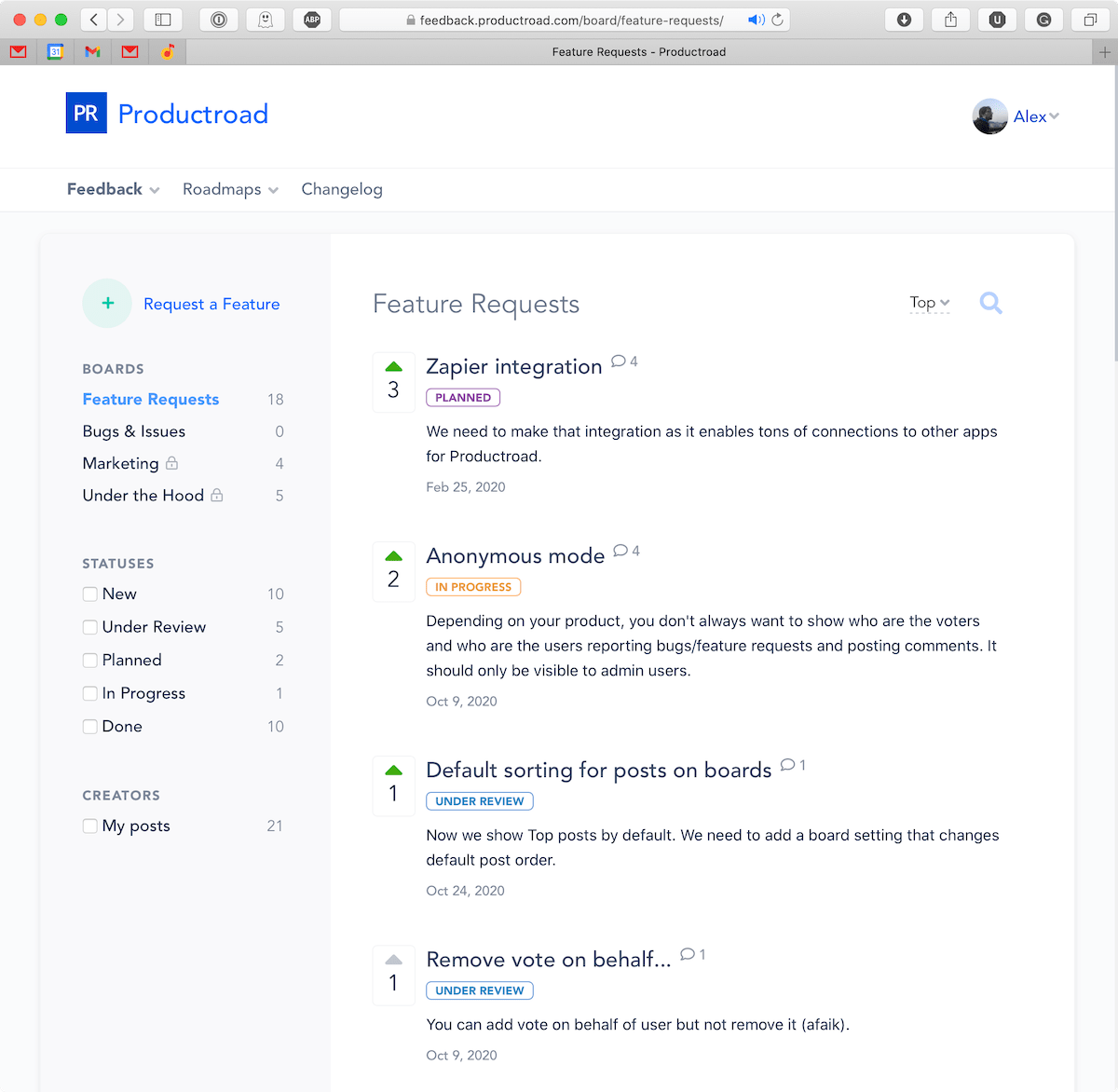Go back with Safari back arrow

pyautogui.click(x=94, y=19)
